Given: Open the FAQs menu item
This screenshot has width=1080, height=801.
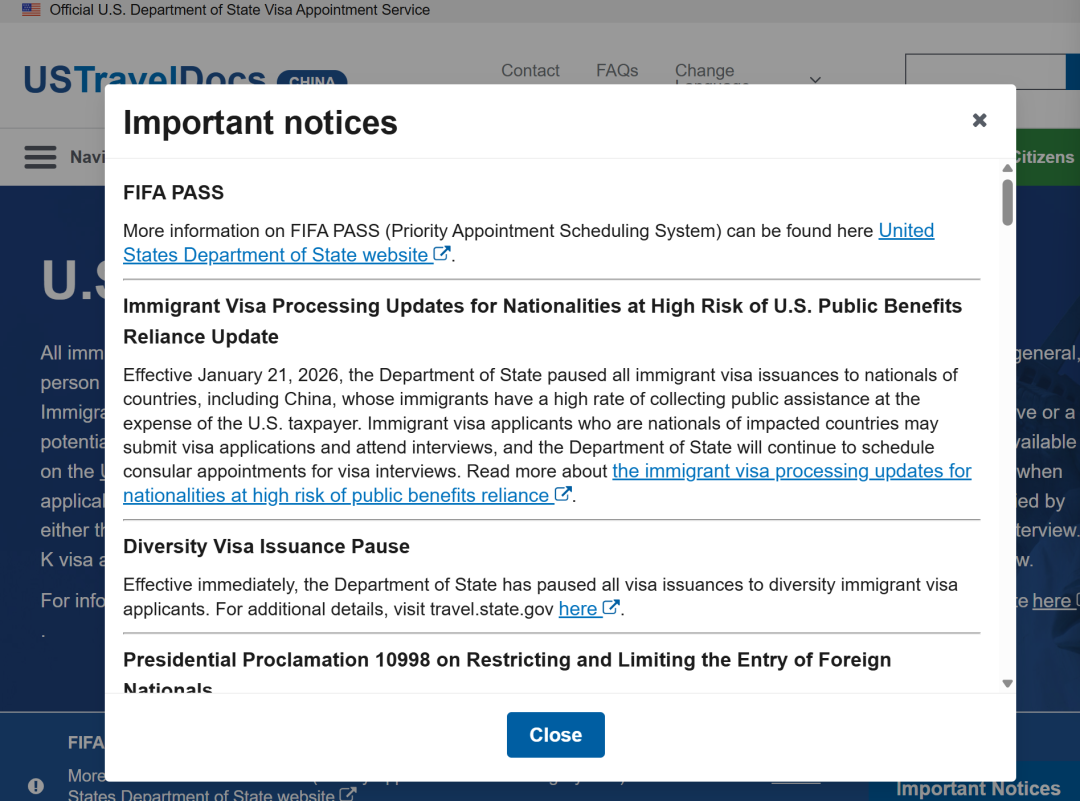Looking at the screenshot, I should (617, 71).
